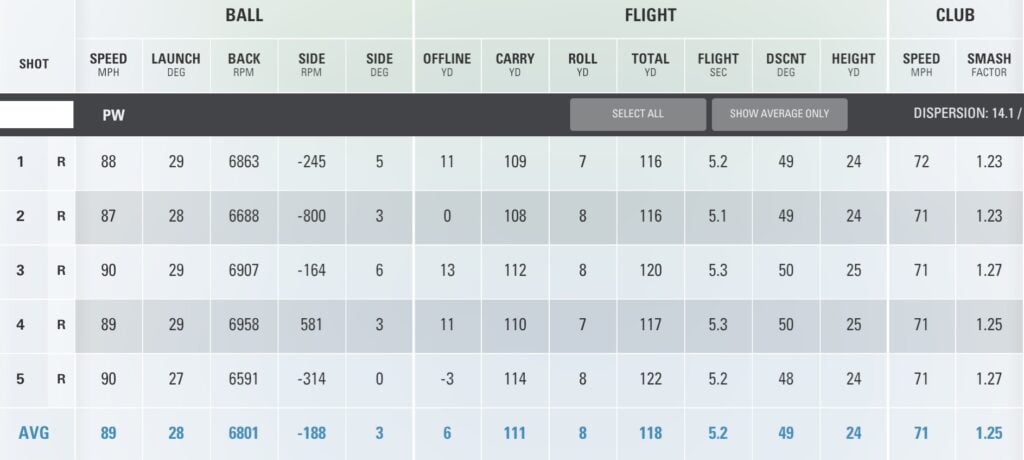
Task: Click the PW club label
Action: point(113,115)
